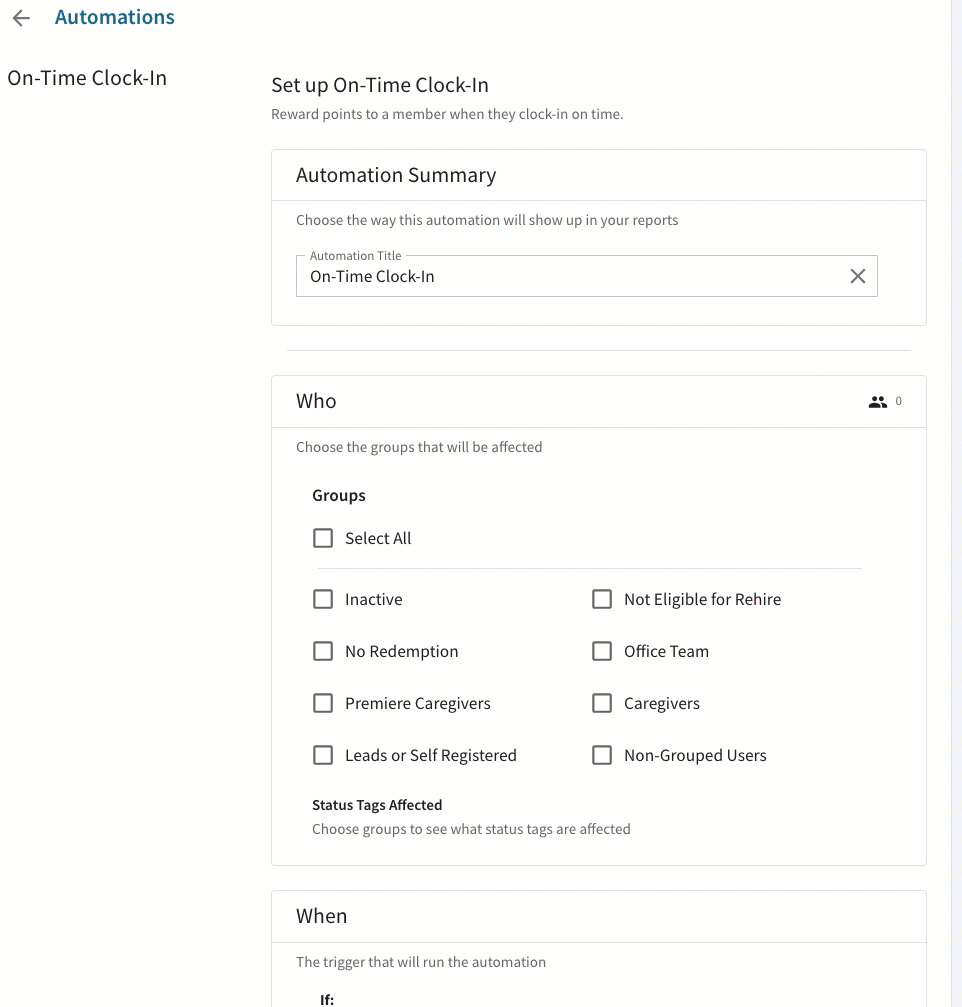Click the When section heading
962x1007 pixels.
coord(321,916)
